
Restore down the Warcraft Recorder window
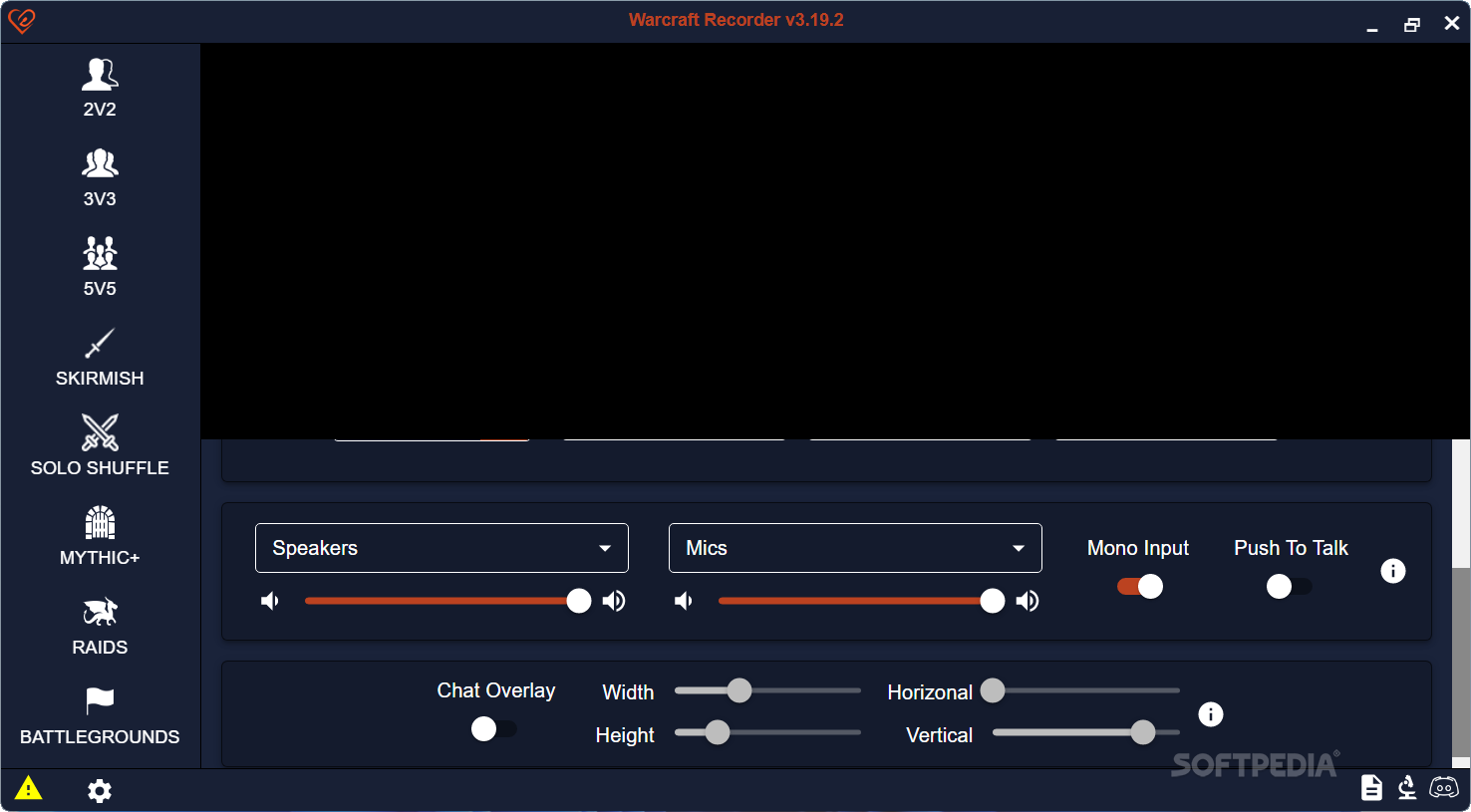coord(1412,24)
